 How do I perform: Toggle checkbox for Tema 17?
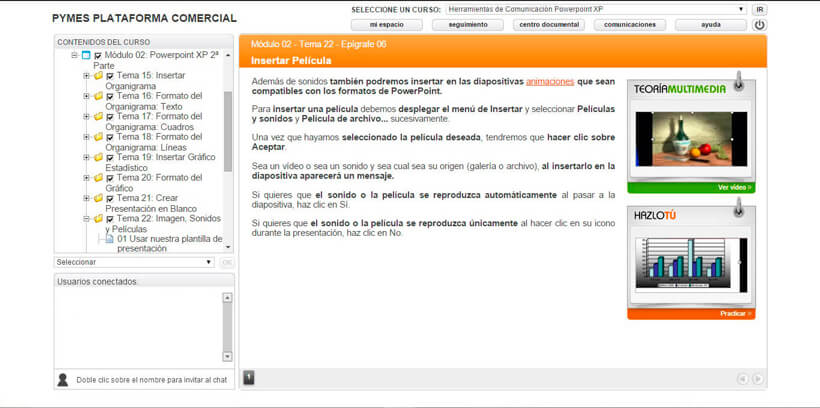[x=110, y=117]
